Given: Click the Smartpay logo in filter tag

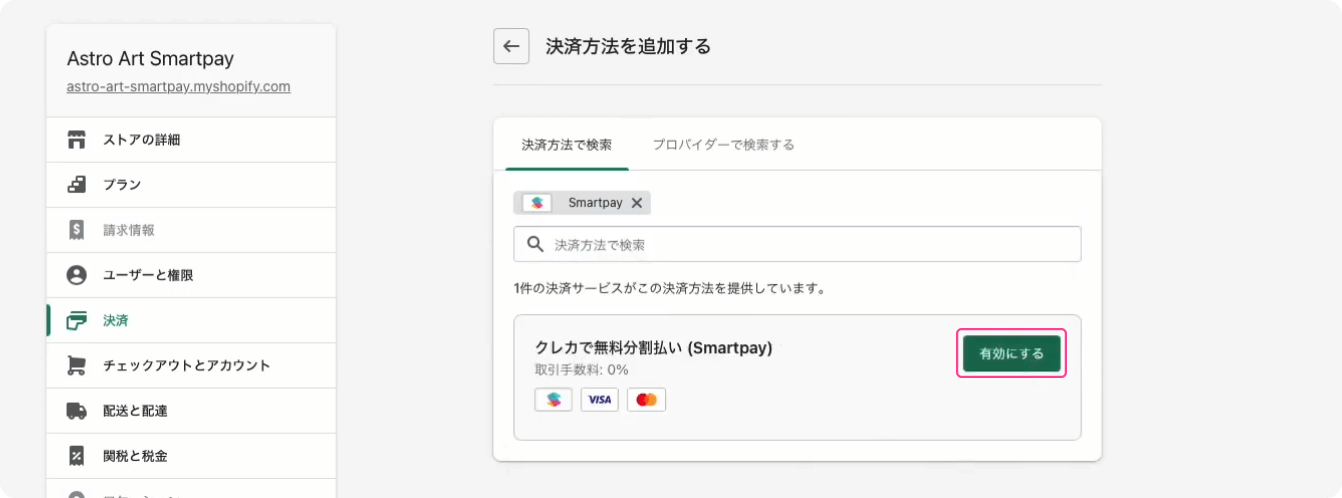Looking at the screenshot, I should [537, 203].
